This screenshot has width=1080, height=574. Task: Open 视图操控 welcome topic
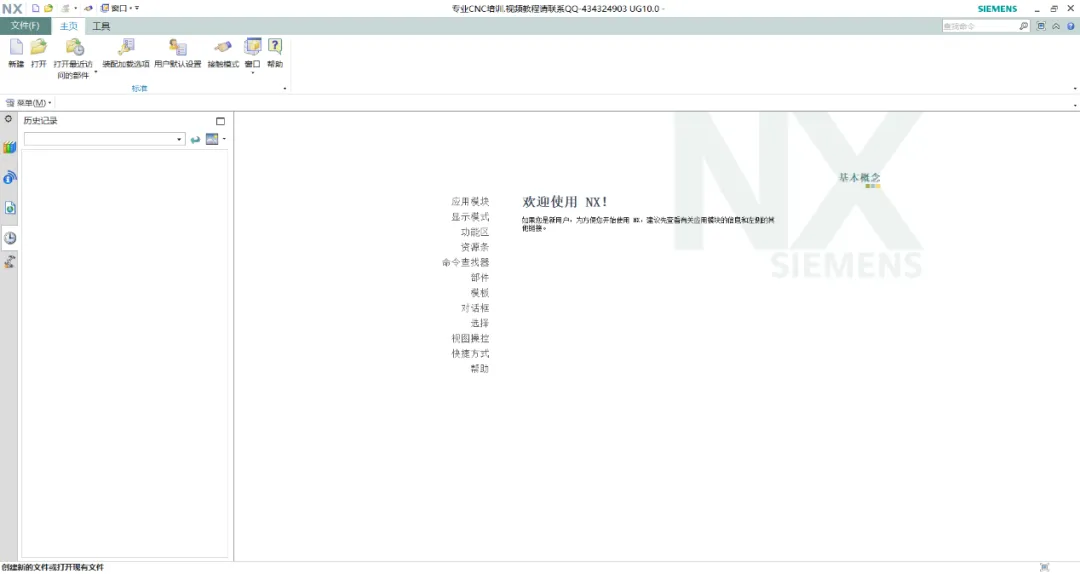tap(470, 338)
